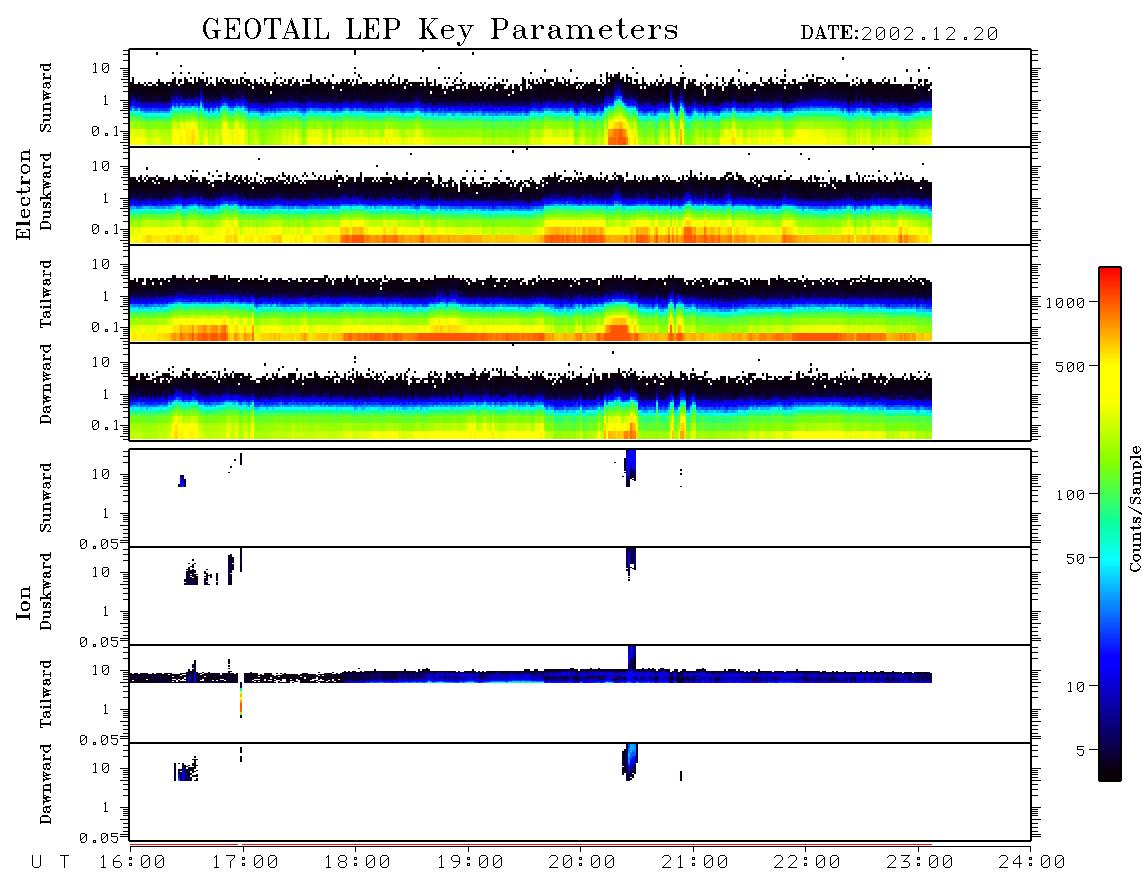Click the Electron Sunward panel label
The image size is (1142, 880).
pos(46,98)
